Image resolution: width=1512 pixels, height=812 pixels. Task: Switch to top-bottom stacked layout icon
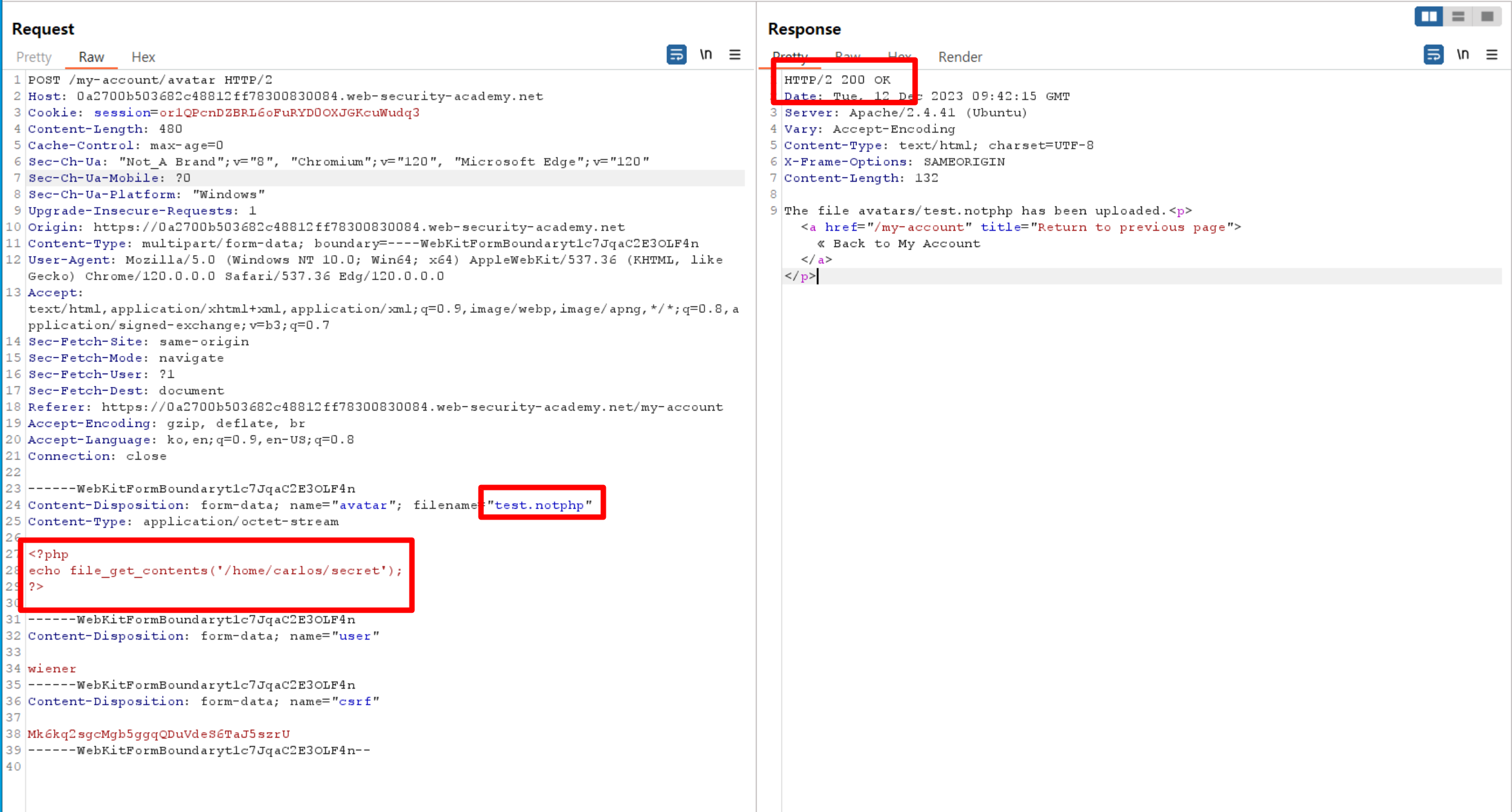(1458, 16)
